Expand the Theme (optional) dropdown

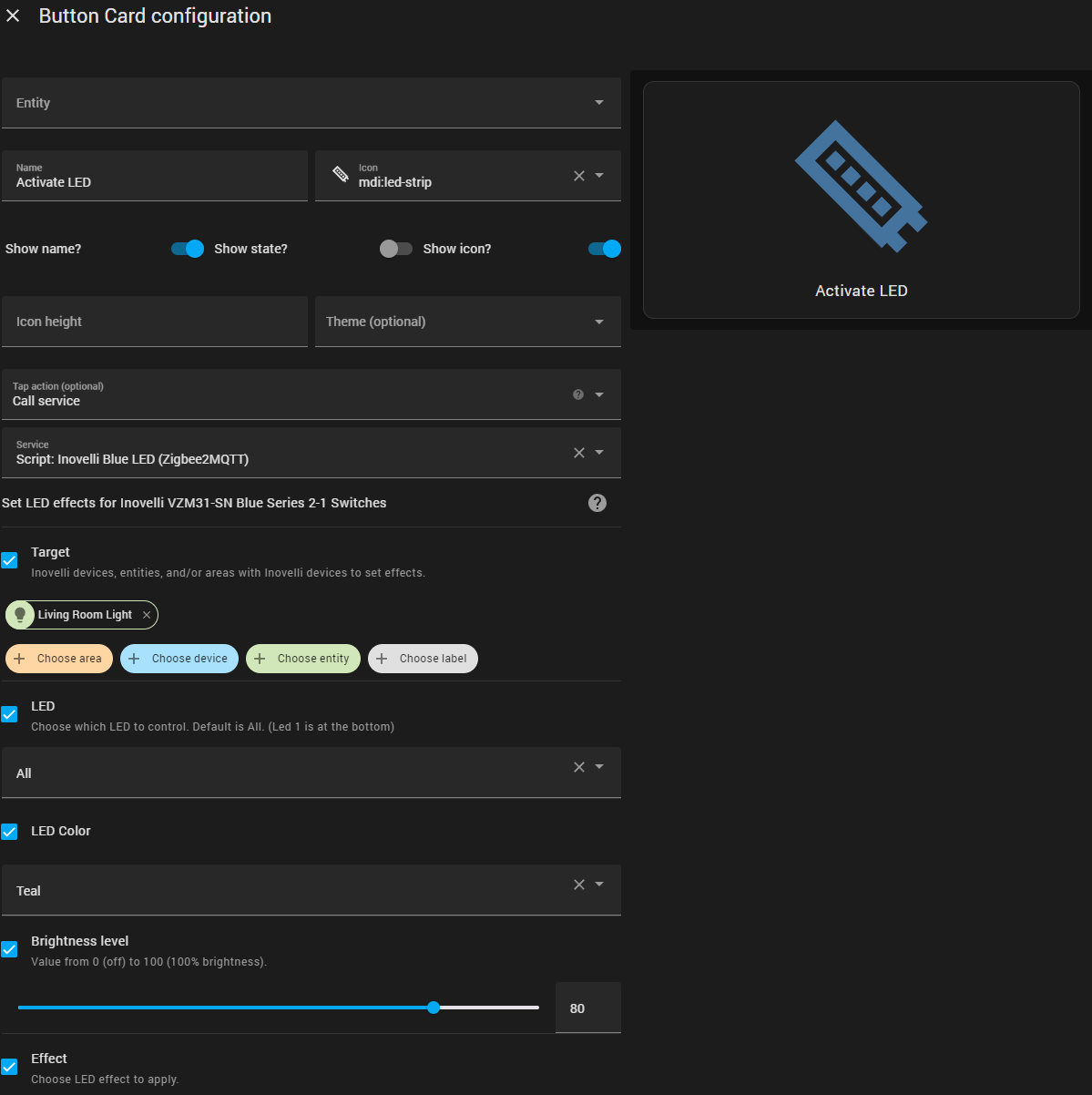[468, 322]
